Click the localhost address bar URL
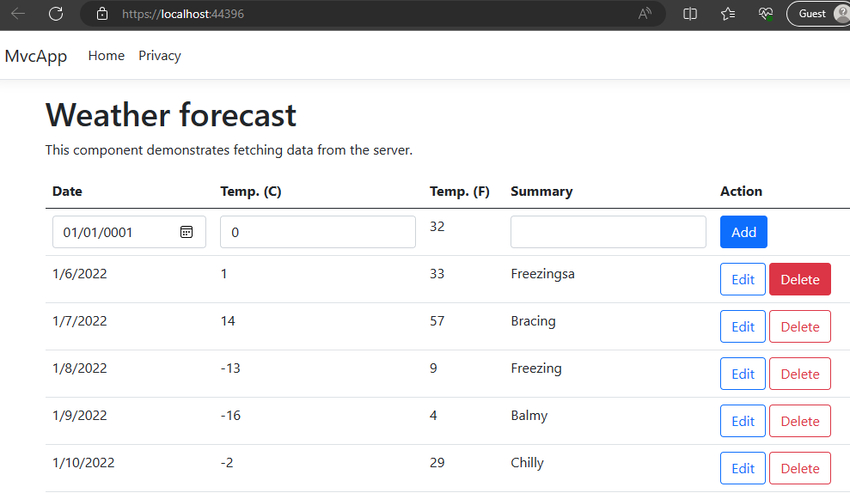Screen dimensions: 850x493 [x=183, y=14]
